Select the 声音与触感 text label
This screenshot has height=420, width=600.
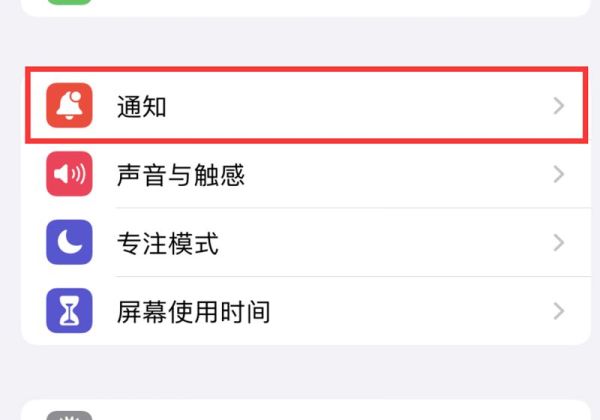181,175
